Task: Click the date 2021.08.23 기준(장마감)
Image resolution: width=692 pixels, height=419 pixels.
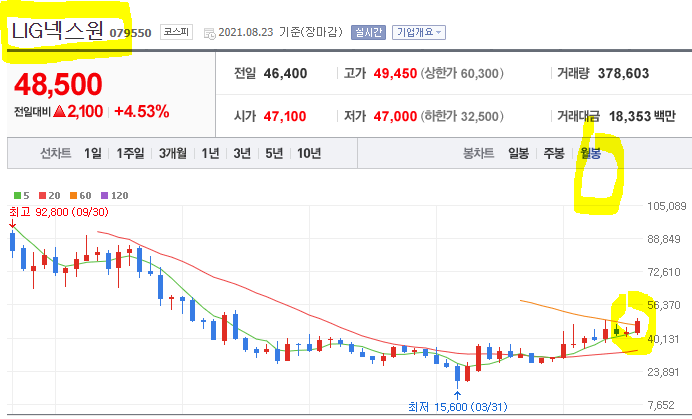Action: [x=280, y=32]
